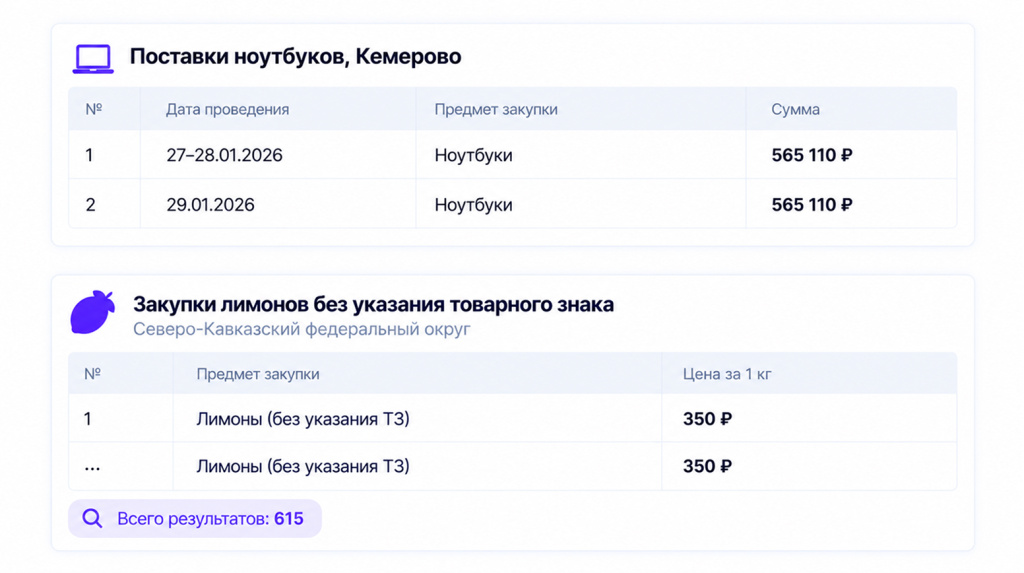Click the laptop icon beside Поставки ноутбуков
Viewport: 1024px width, 573px height.
(93, 59)
